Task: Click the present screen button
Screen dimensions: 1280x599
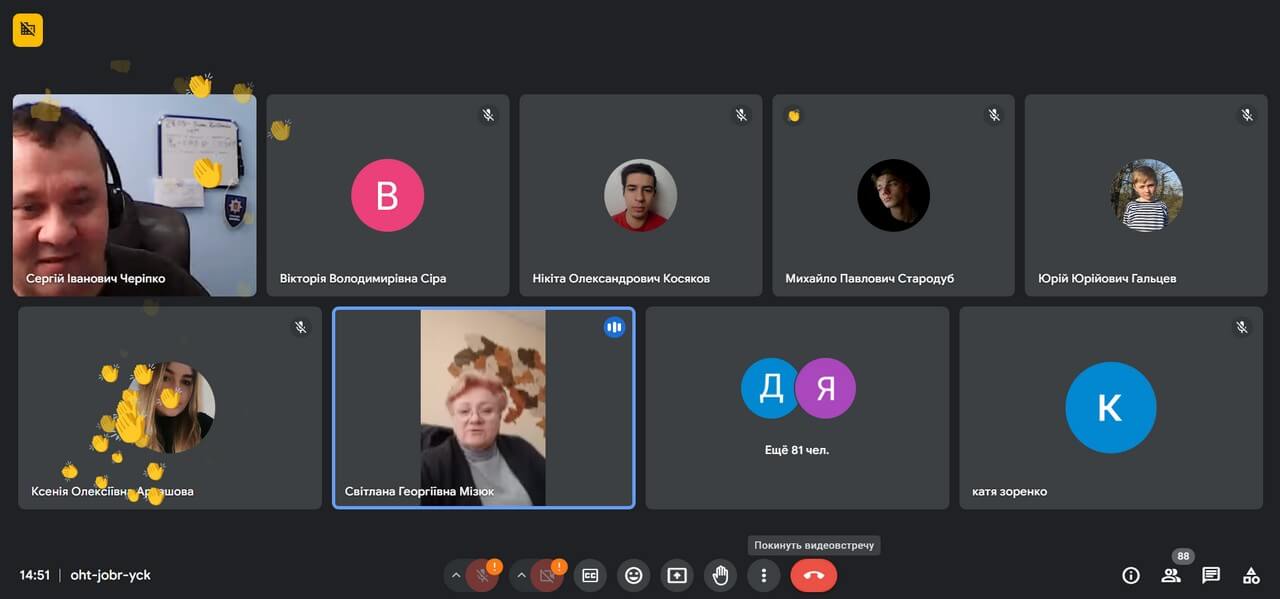Action: (677, 575)
